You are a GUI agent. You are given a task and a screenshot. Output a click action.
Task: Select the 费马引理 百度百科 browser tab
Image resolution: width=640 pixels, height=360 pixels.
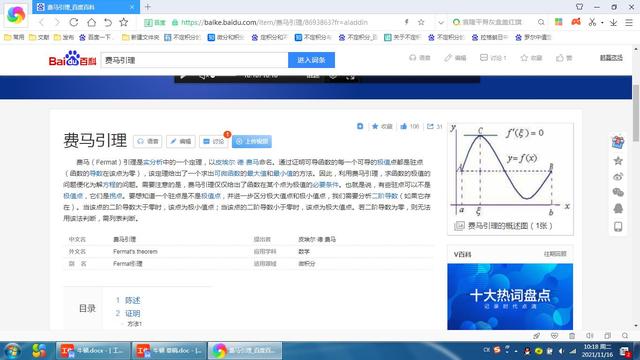86,7
